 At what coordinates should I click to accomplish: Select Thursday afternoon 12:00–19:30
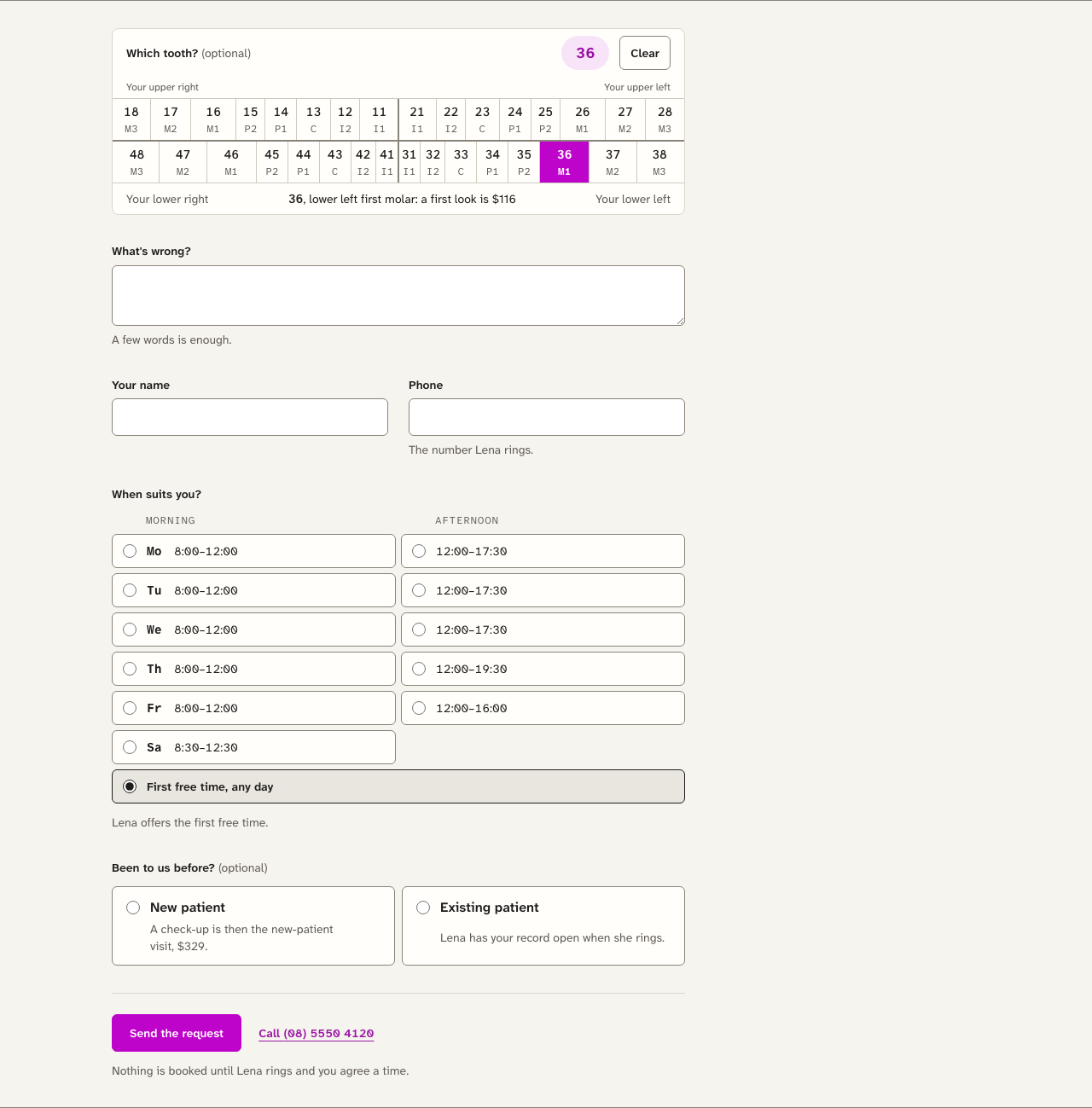543,669
